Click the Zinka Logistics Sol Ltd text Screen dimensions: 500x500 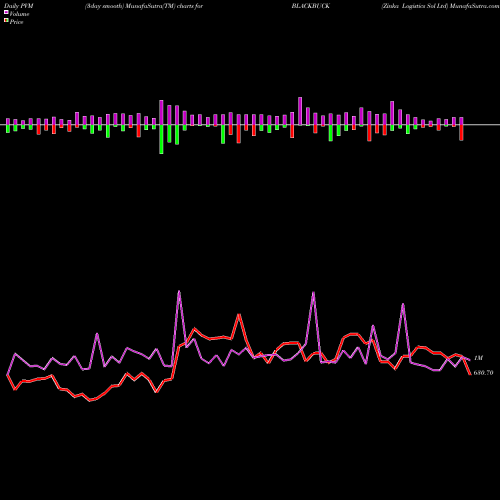pos(414,6)
